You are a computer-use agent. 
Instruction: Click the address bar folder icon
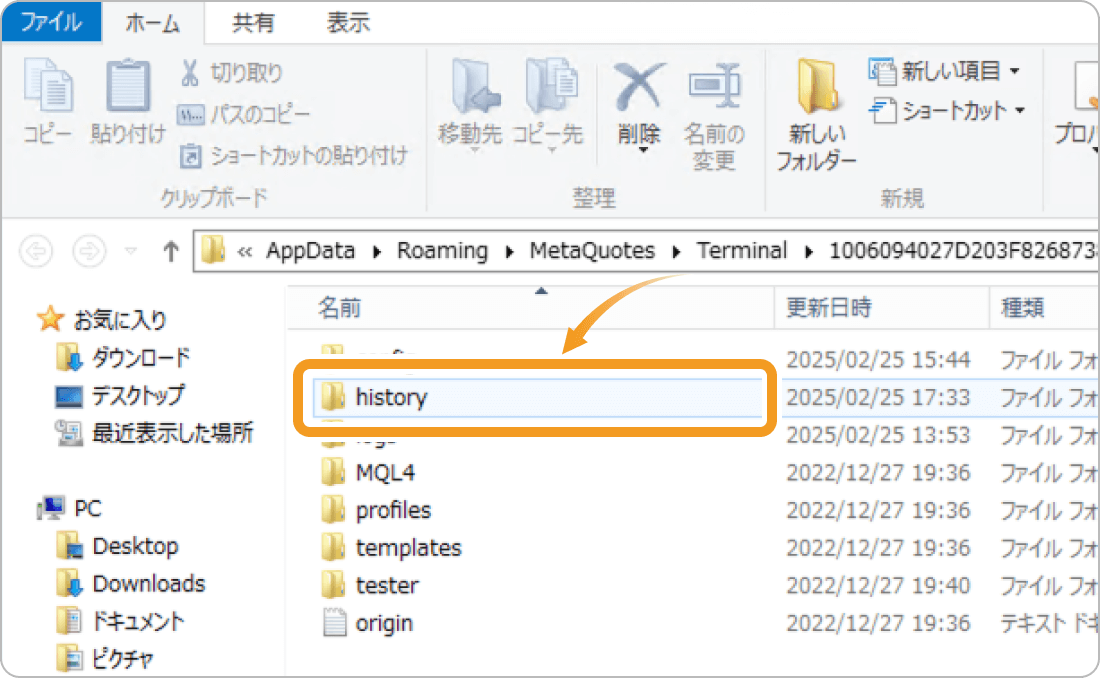[x=213, y=251]
